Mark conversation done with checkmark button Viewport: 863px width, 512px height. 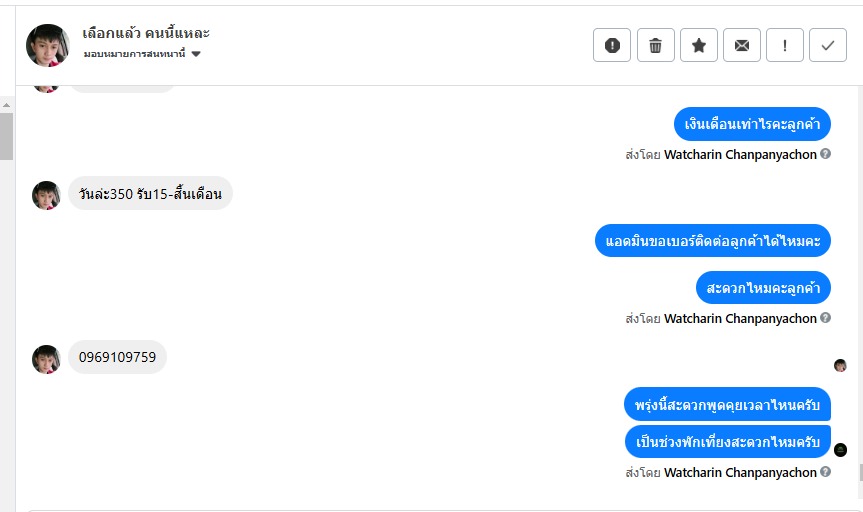point(828,45)
